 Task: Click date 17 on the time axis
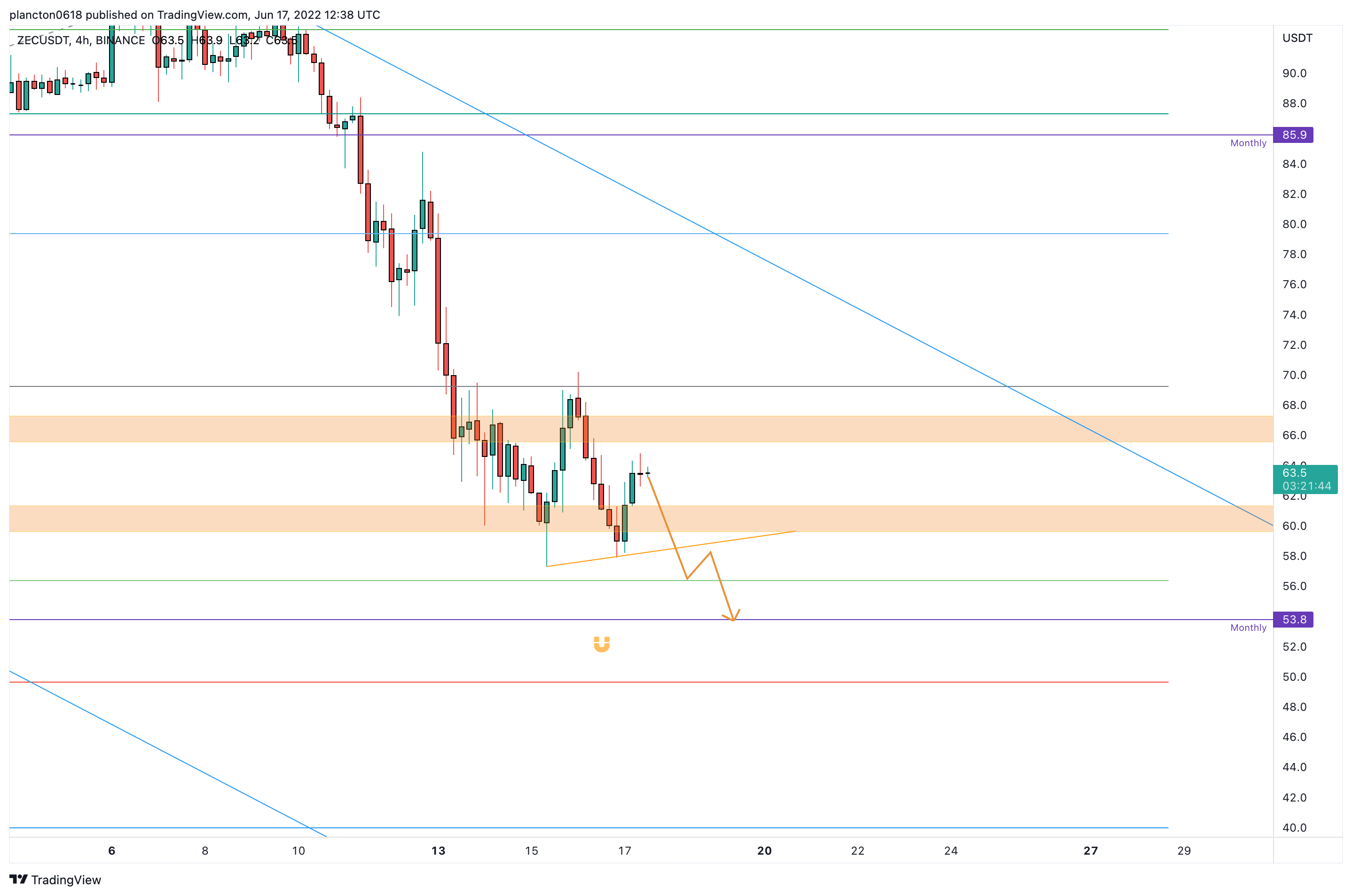coord(625,851)
